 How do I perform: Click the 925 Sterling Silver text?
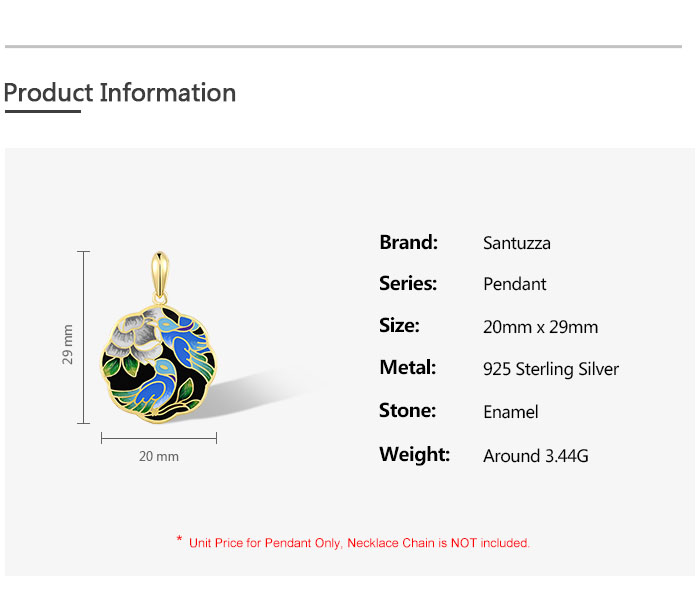pyautogui.click(x=551, y=369)
